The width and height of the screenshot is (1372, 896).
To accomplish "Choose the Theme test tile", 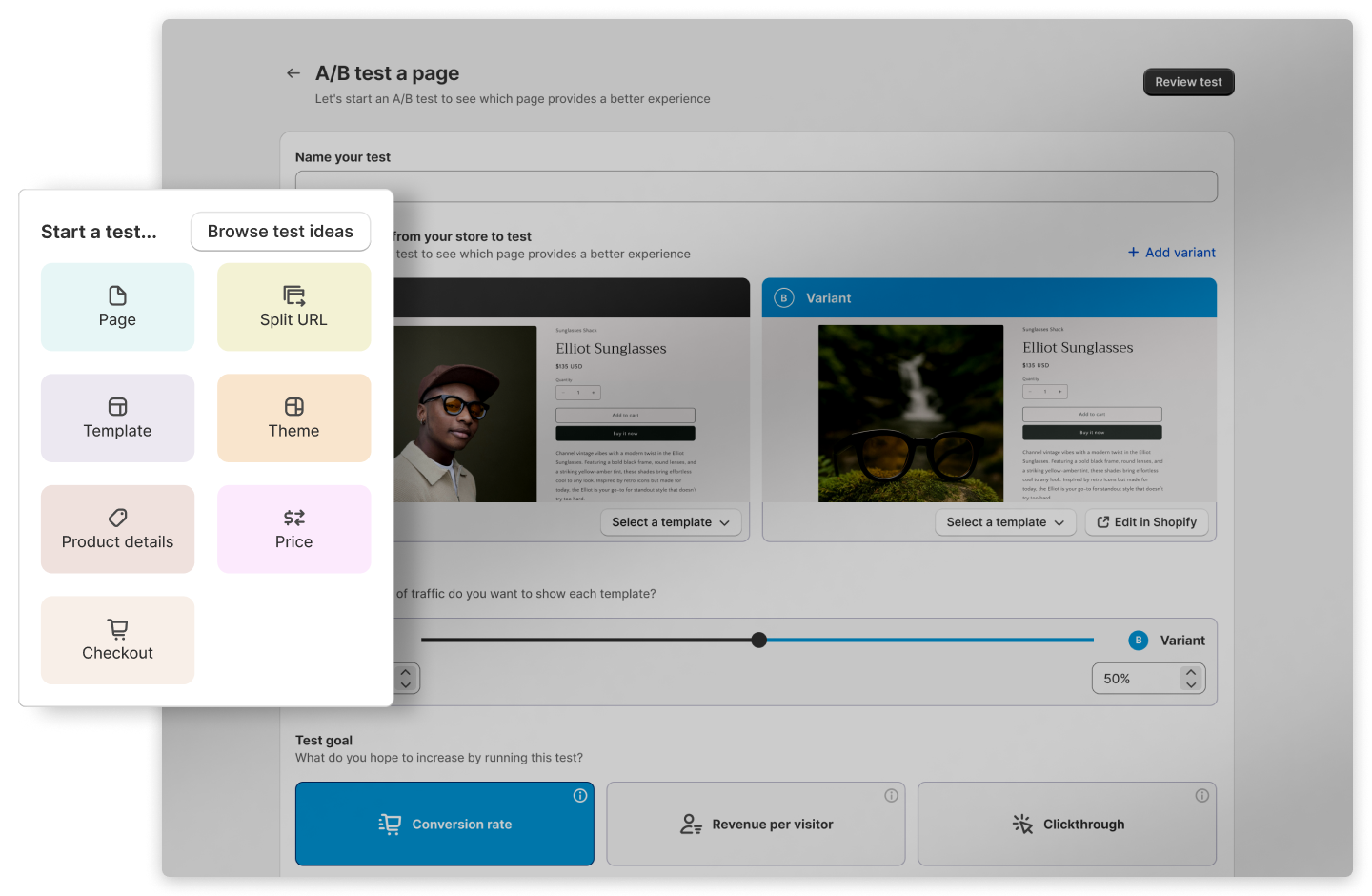I will [x=293, y=417].
